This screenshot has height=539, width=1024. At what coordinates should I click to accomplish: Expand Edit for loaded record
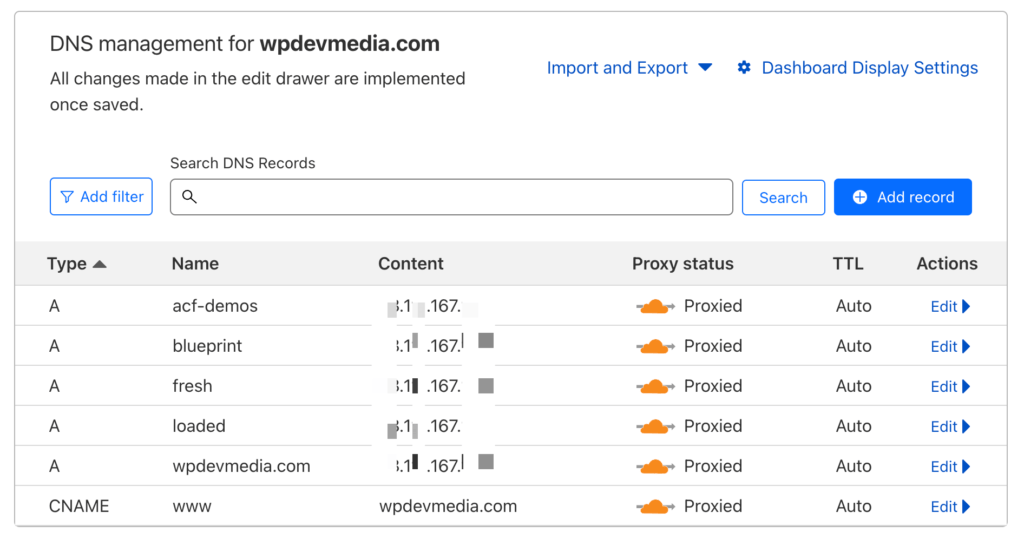(950, 427)
